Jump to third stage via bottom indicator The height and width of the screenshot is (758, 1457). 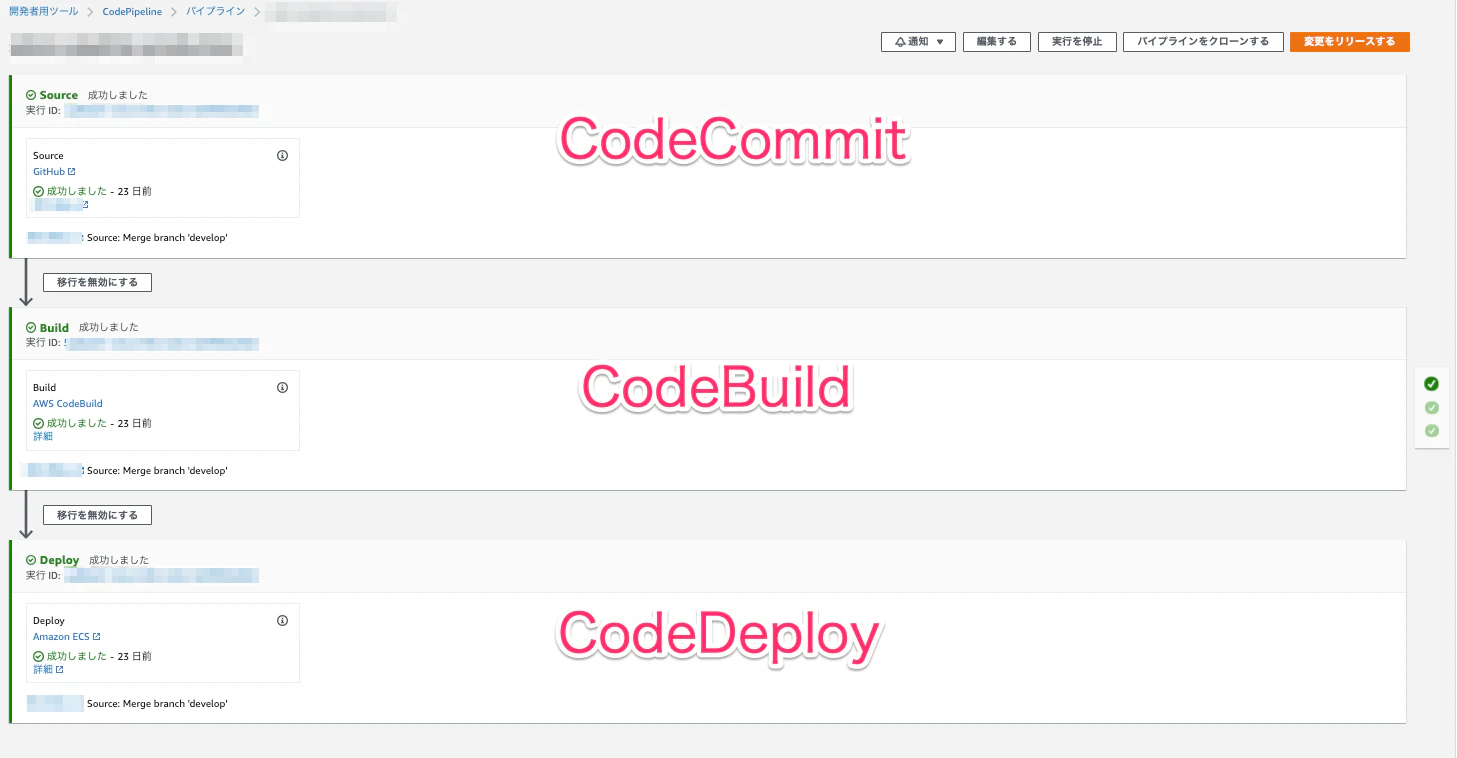1431,430
